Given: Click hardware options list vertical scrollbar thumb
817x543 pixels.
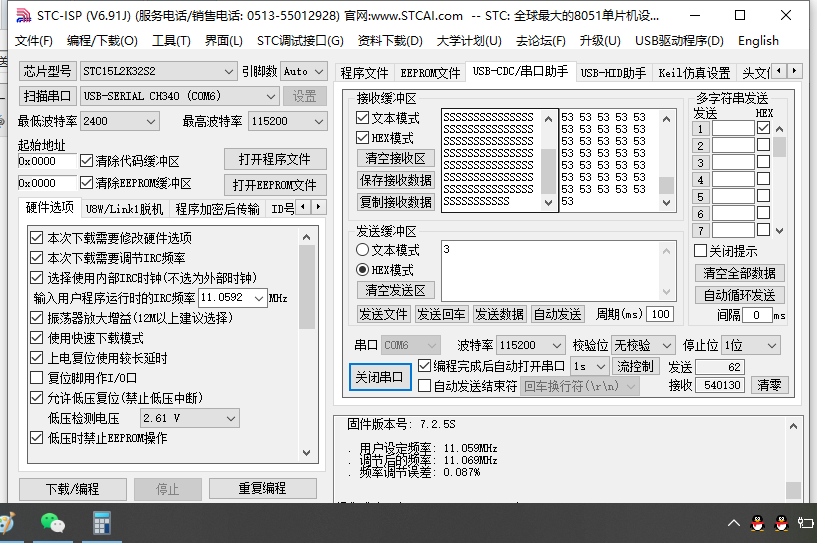Looking at the screenshot, I should [x=307, y=287].
